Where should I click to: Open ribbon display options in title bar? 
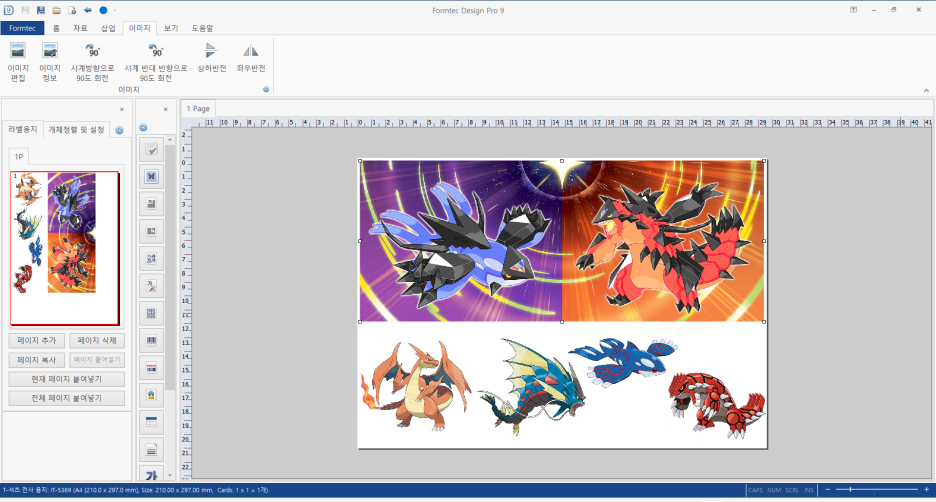854,10
